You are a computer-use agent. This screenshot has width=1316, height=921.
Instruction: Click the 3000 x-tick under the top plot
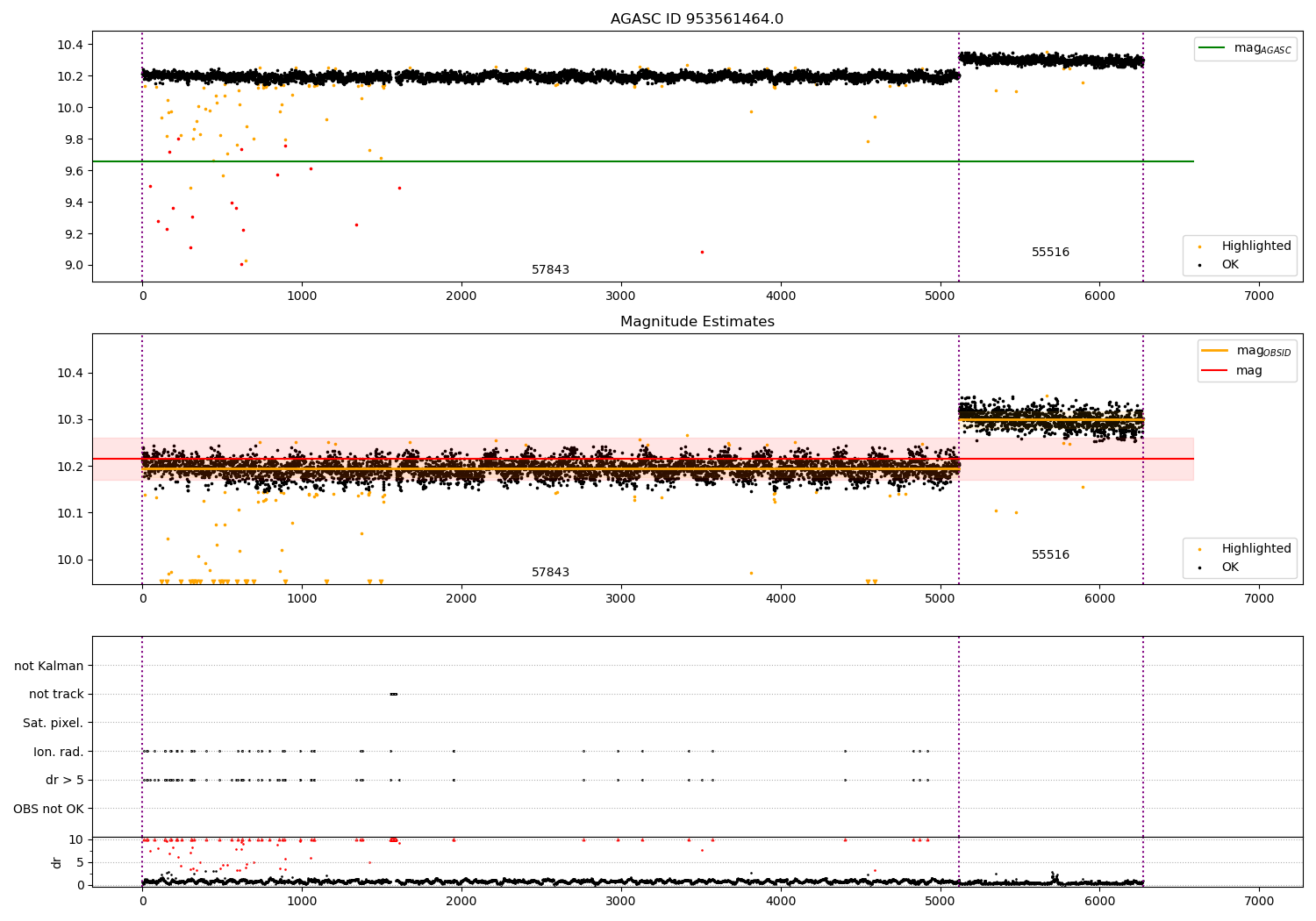click(x=620, y=296)
